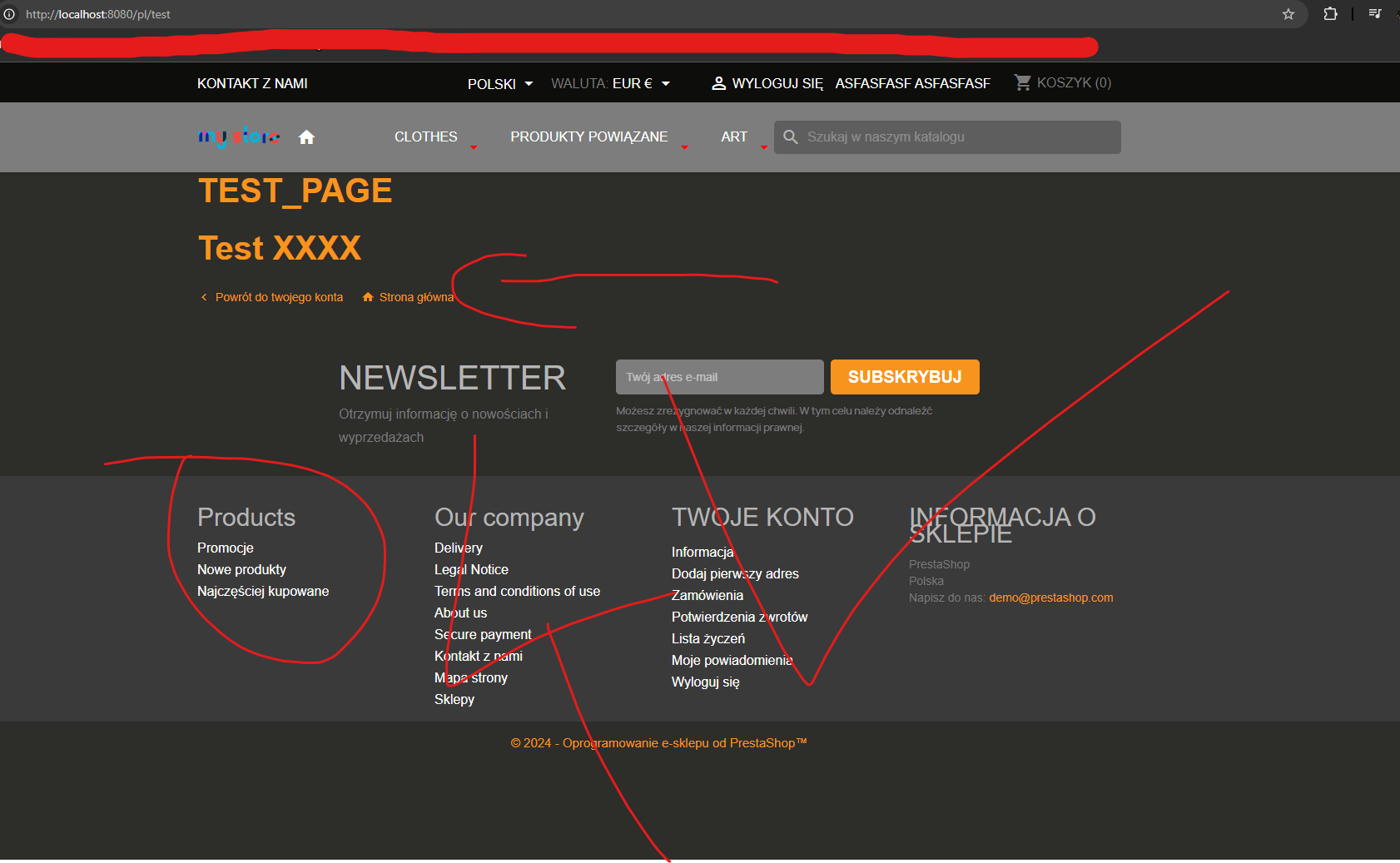Click Wyloguj się in the top bar
The width and height of the screenshot is (1400, 863).
777,83
